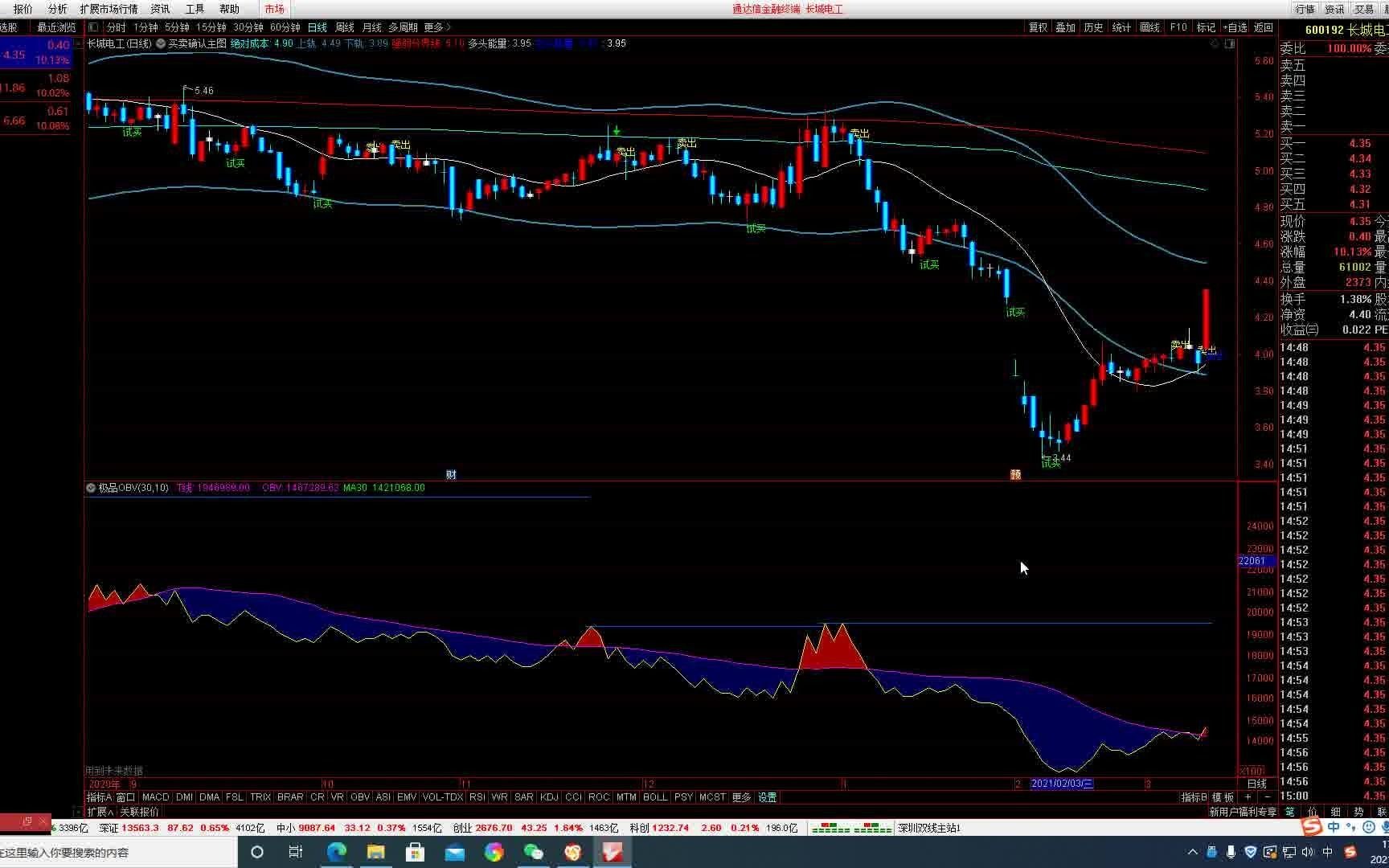Open the 扩展市场行情 menu

109,9
